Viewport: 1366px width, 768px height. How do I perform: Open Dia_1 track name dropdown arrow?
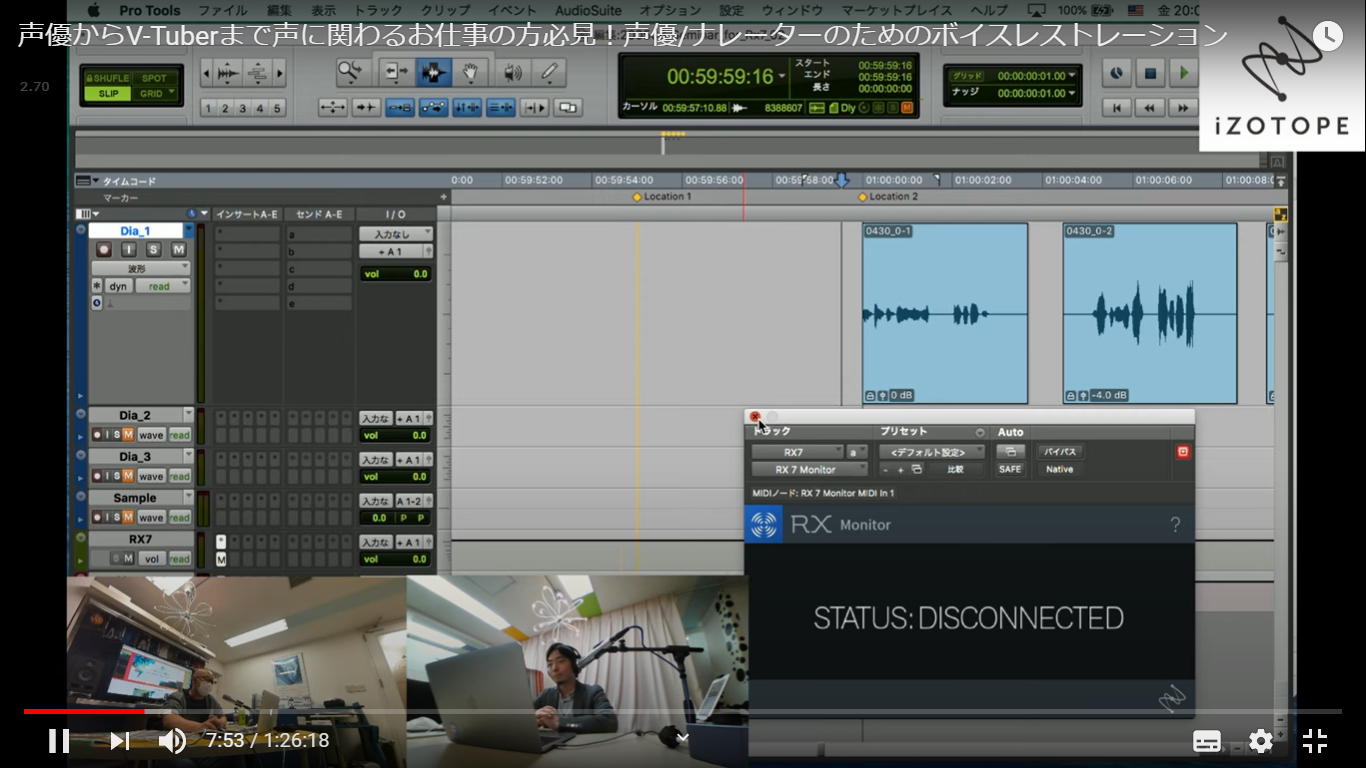[x=188, y=231]
